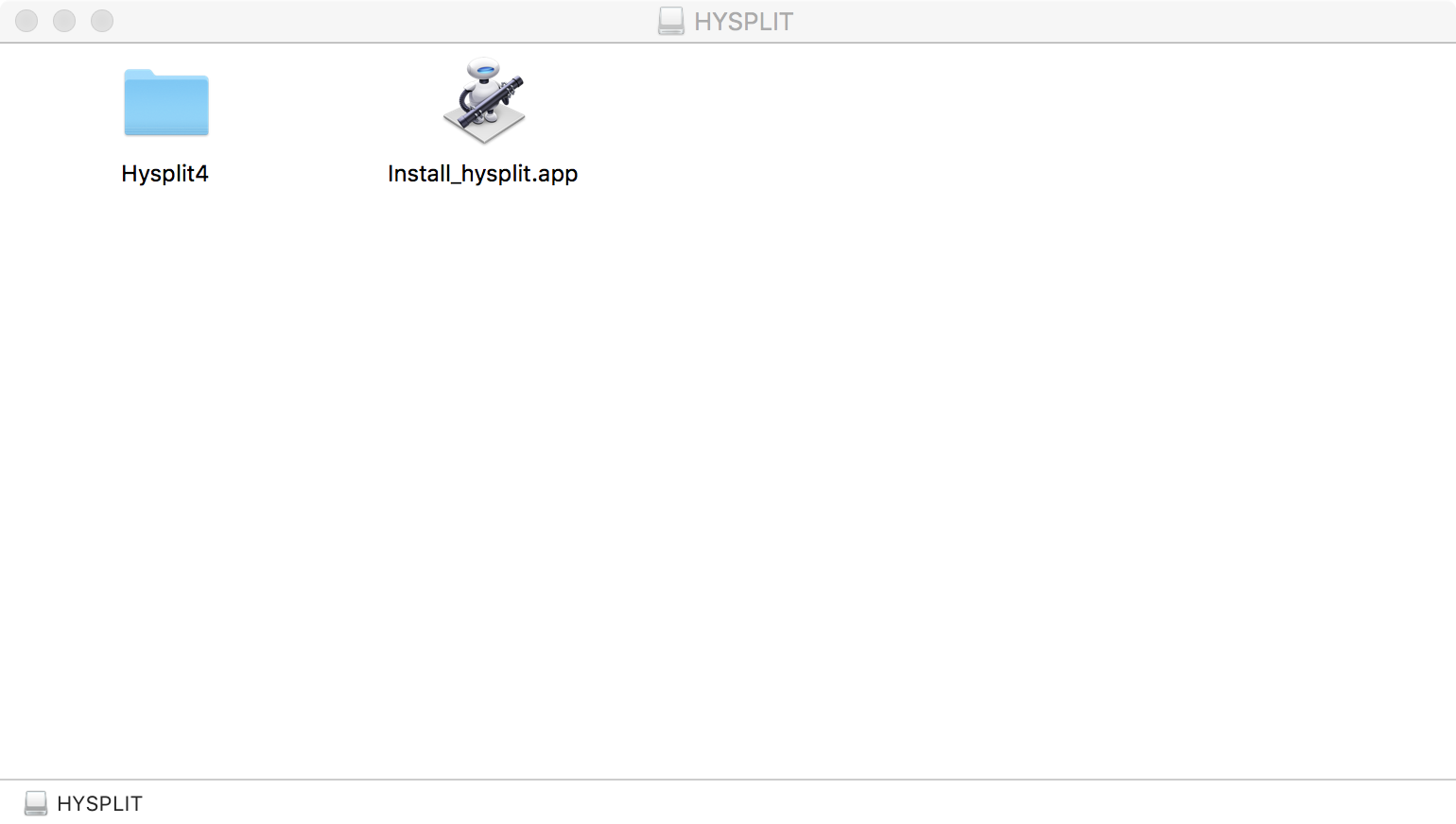The width and height of the screenshot is (1456, 824).
Task: Select the Install_hysplit.app Automator robot icon
Action: coord(483,100)
